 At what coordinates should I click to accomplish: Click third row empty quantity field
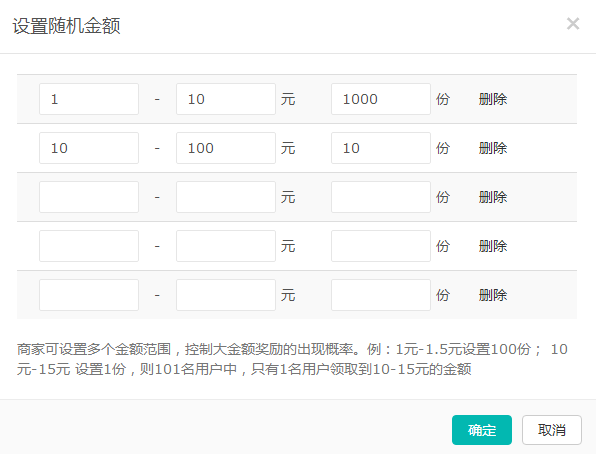pos(381,197)
